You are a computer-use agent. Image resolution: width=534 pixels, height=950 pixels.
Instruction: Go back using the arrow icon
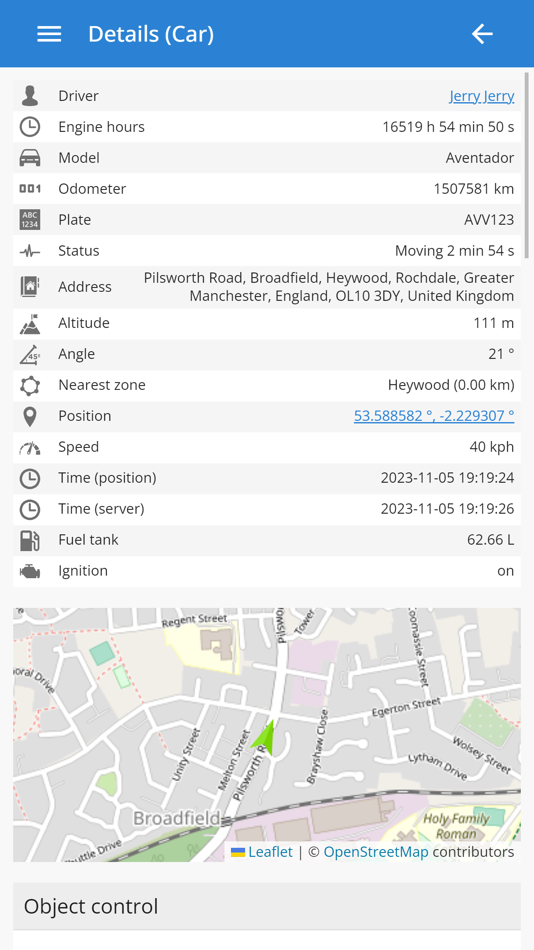click(x=482, y=34)
